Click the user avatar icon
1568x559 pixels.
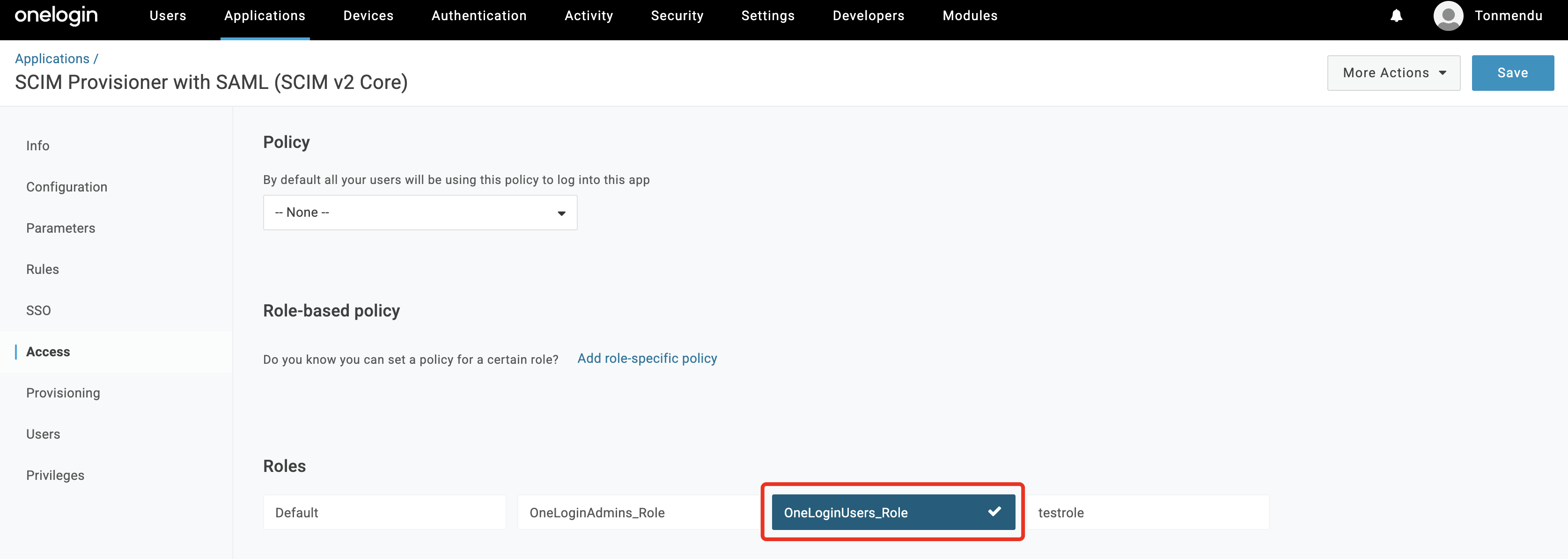click(x=1448, y=16)
